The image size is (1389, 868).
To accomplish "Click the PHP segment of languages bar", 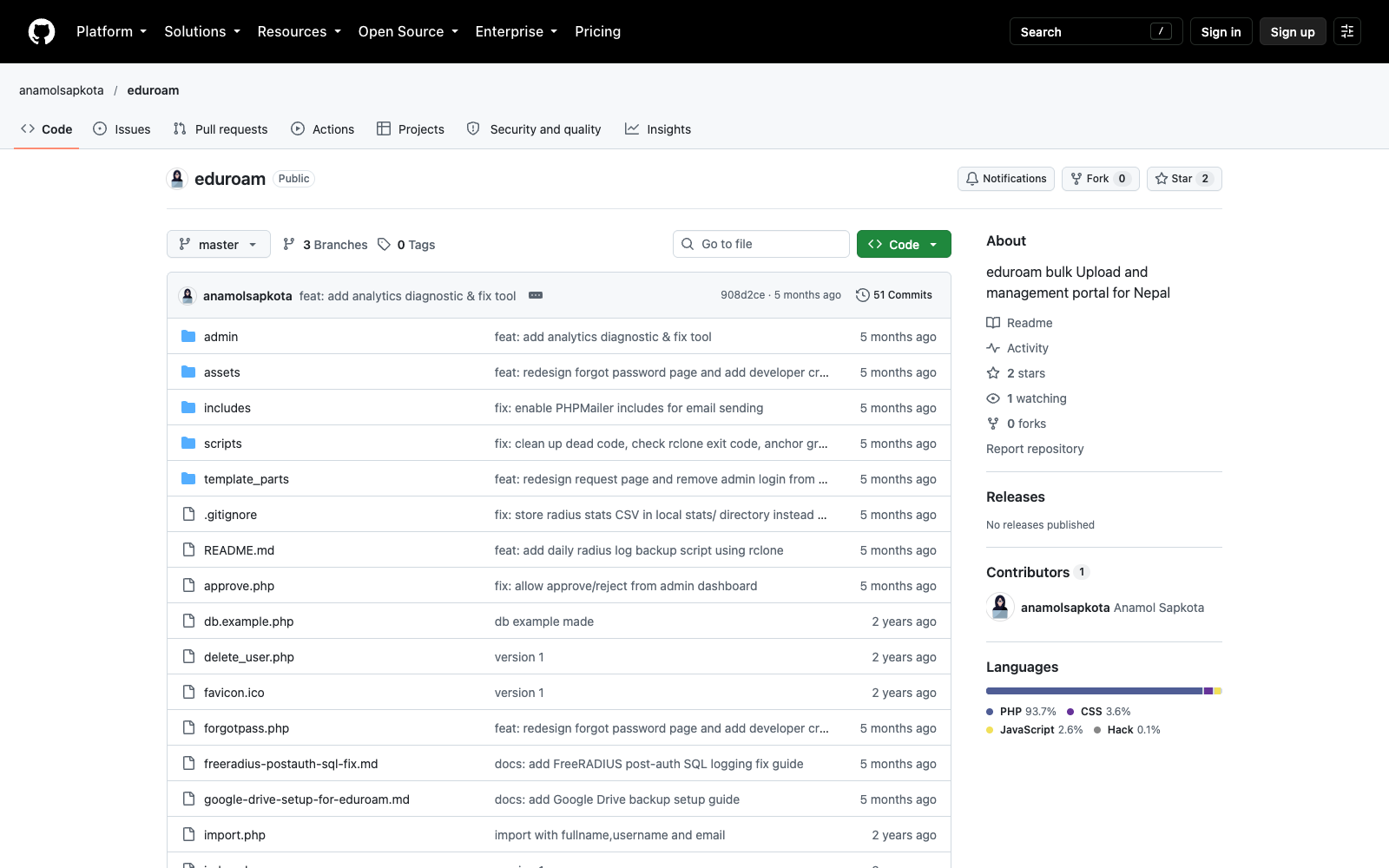I will click(1094, 691).
